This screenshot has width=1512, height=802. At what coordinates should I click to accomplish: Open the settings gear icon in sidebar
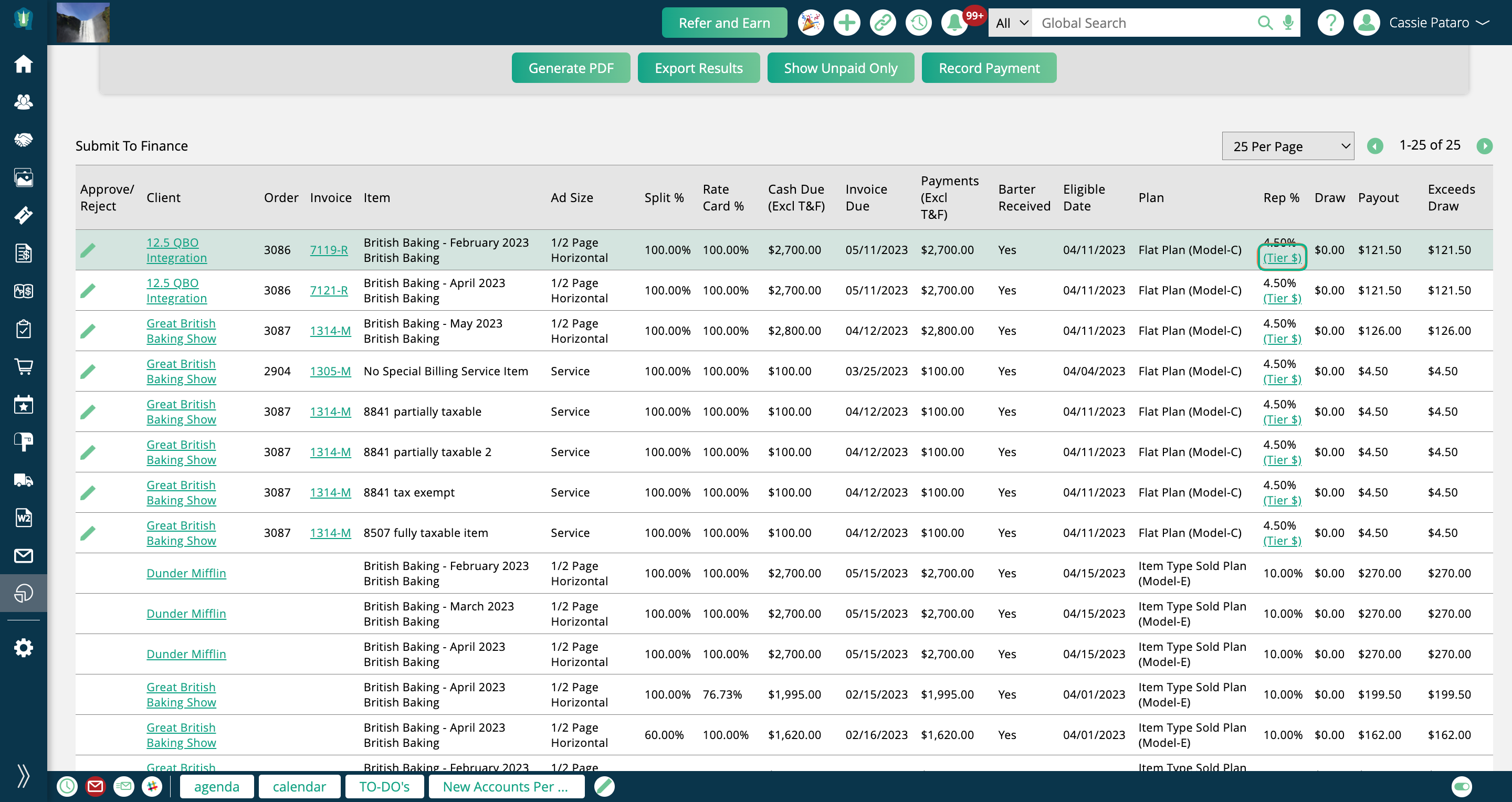(24, 648)
